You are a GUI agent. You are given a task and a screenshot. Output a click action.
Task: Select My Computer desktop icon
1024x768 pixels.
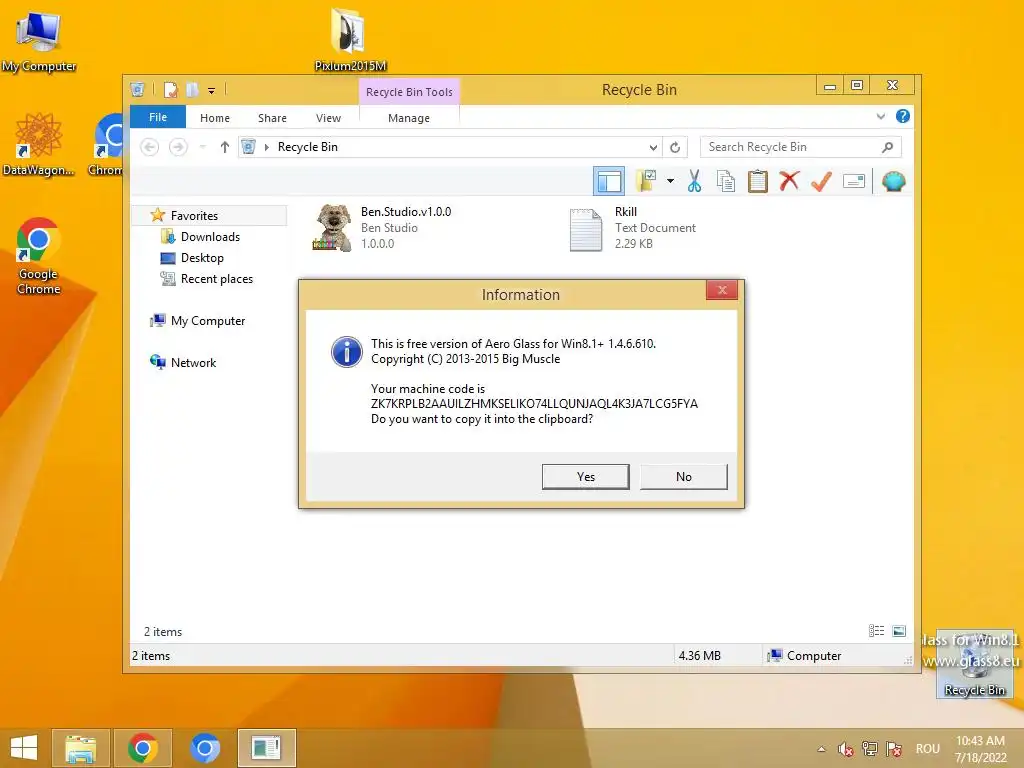pyautogui.click(x=39, y=42)
